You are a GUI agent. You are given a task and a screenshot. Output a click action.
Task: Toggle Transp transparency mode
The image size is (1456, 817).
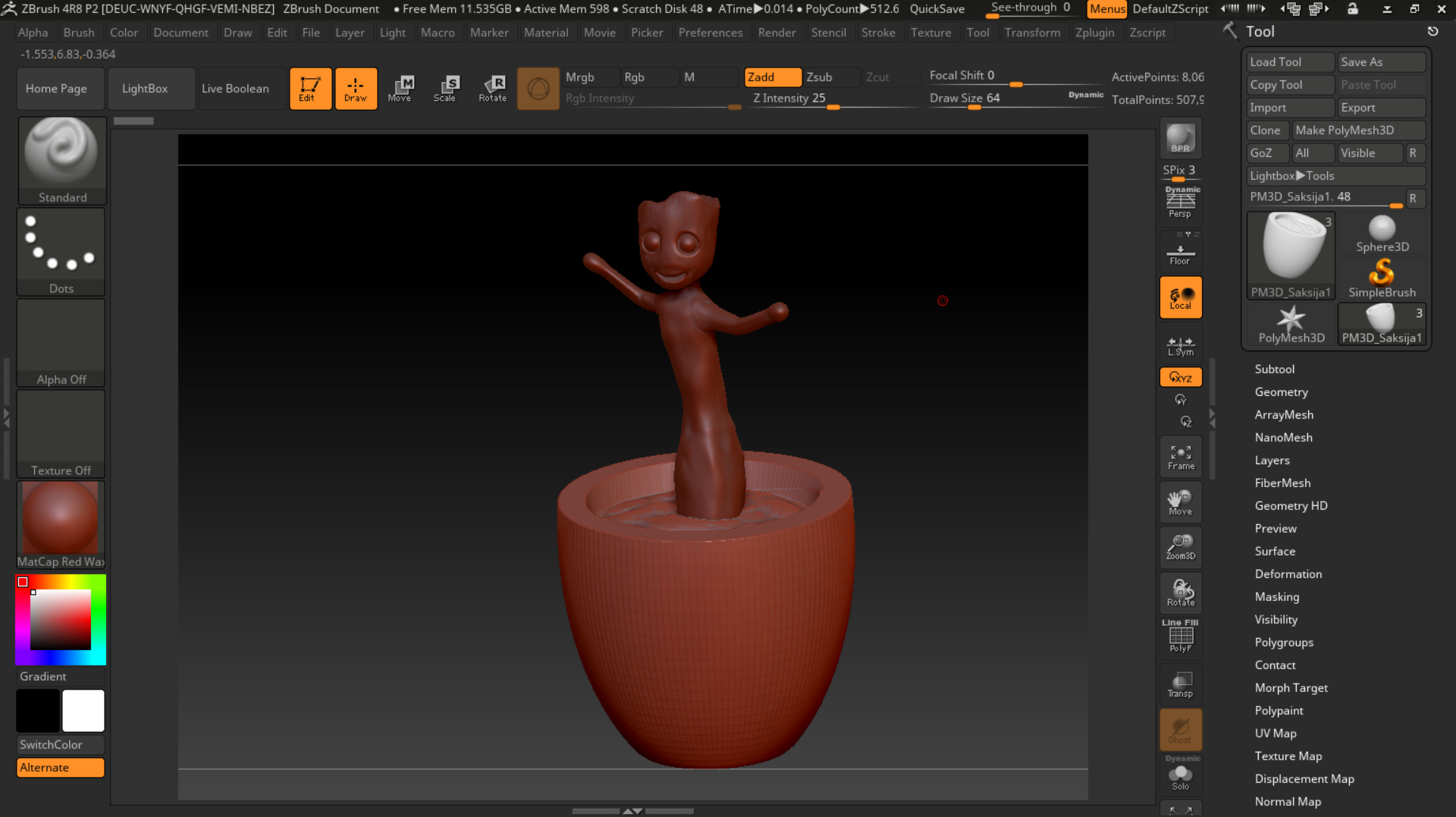point(1181,683)
